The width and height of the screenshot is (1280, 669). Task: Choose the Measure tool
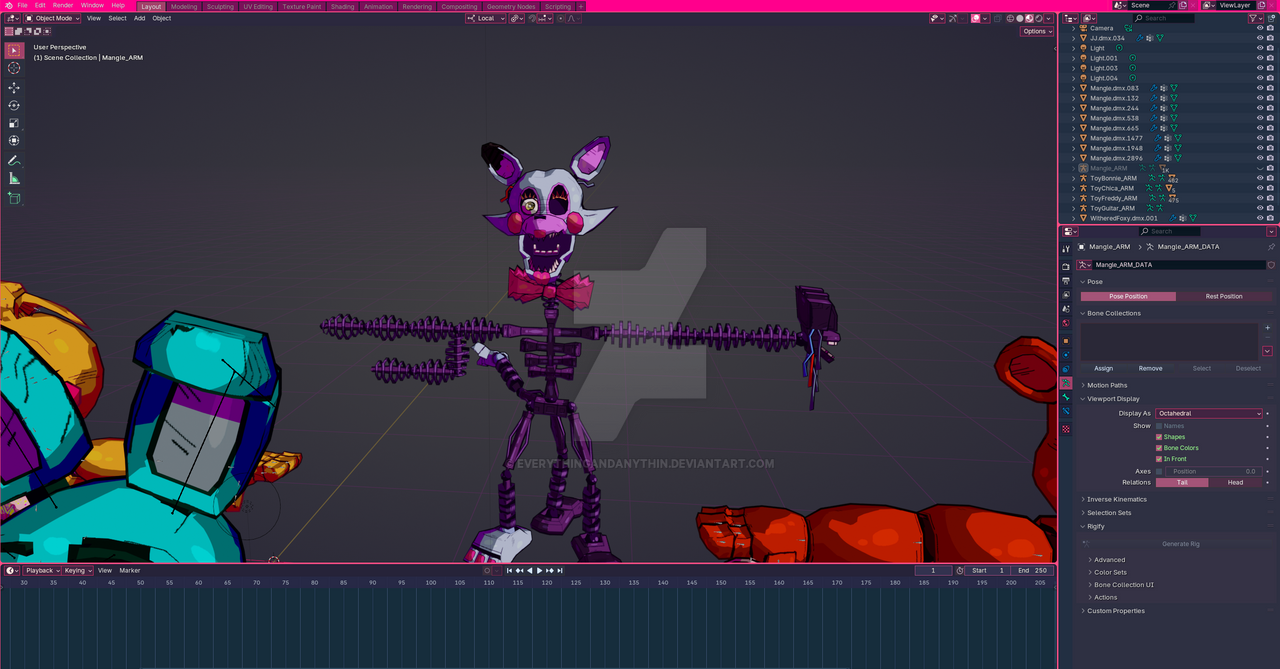click(x=14, y=178)
